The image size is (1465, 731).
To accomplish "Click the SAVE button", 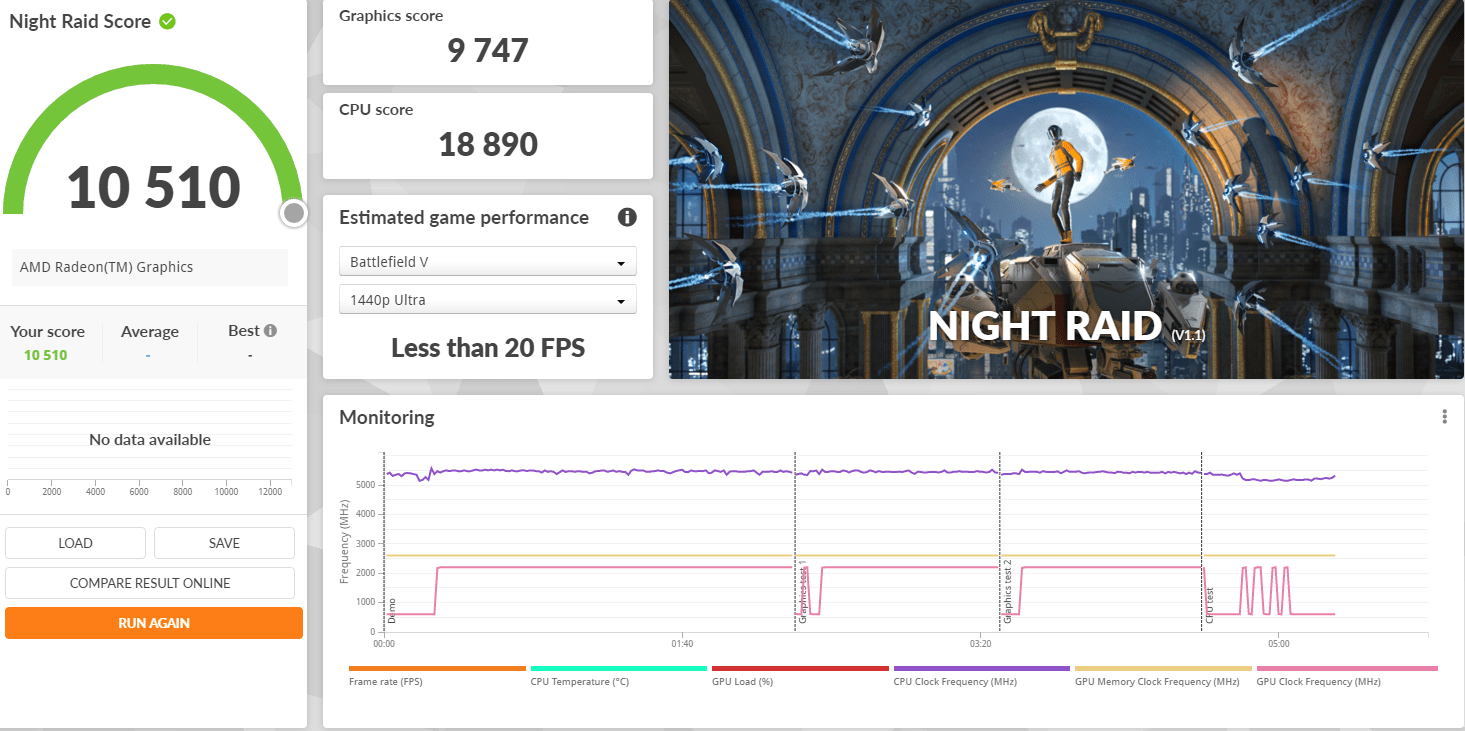I will coord(224,543).
